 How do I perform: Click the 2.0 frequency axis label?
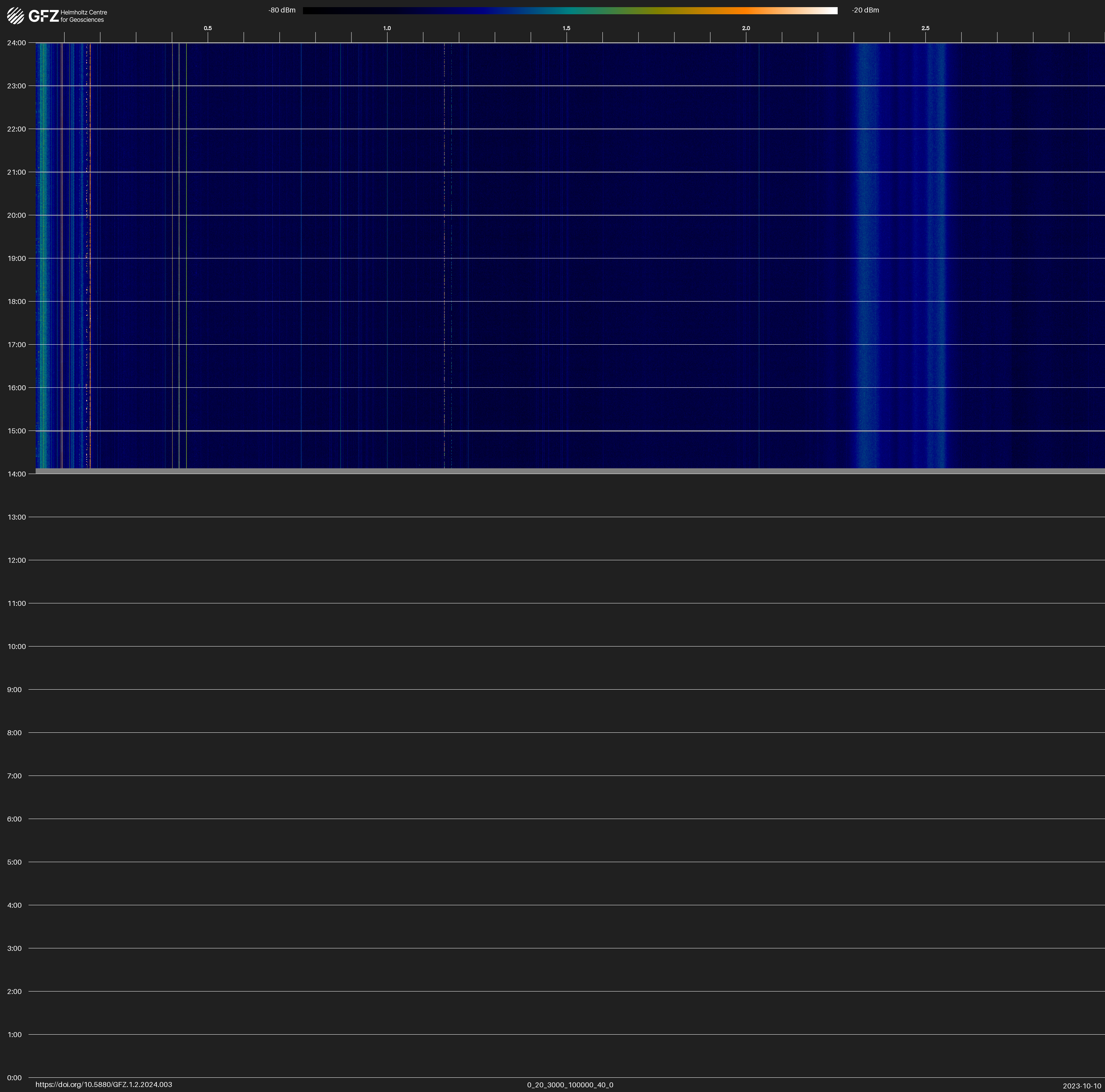[746, 28]
